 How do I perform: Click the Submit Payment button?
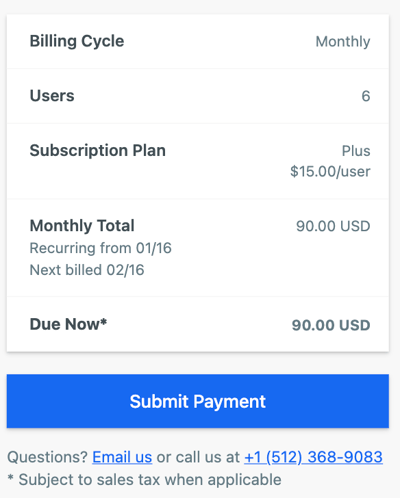coord(198,401)
